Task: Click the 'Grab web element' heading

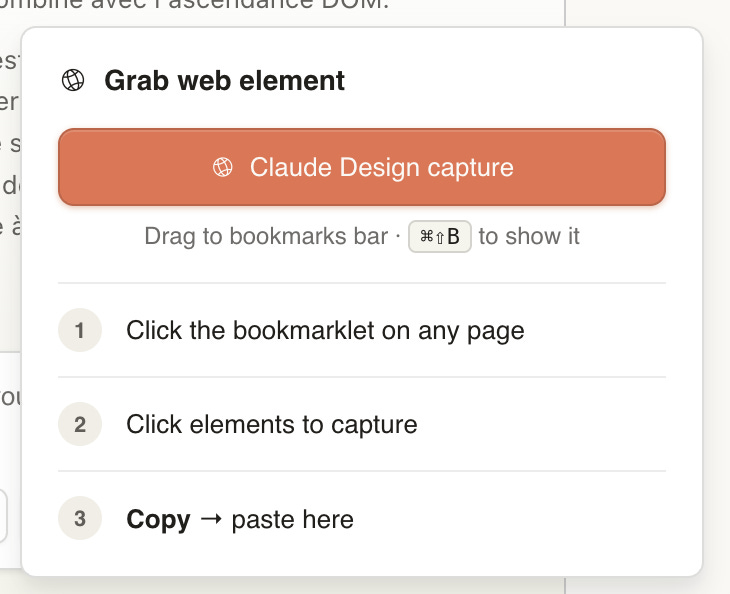Action: tap(224, 81)
